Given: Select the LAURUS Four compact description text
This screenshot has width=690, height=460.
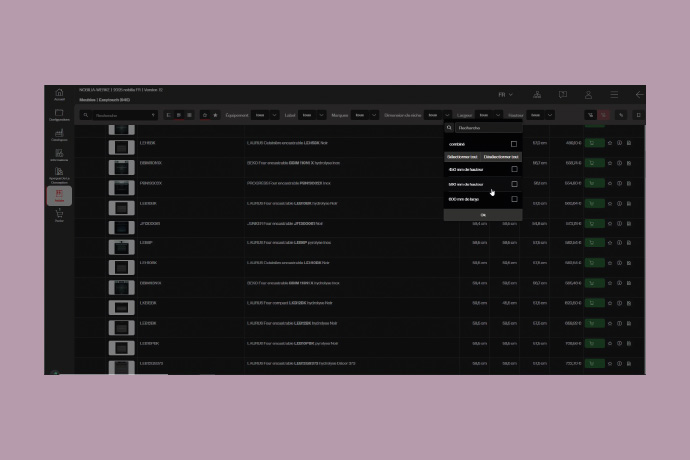Looking at the screenshot, I should [x=290, y=303].
